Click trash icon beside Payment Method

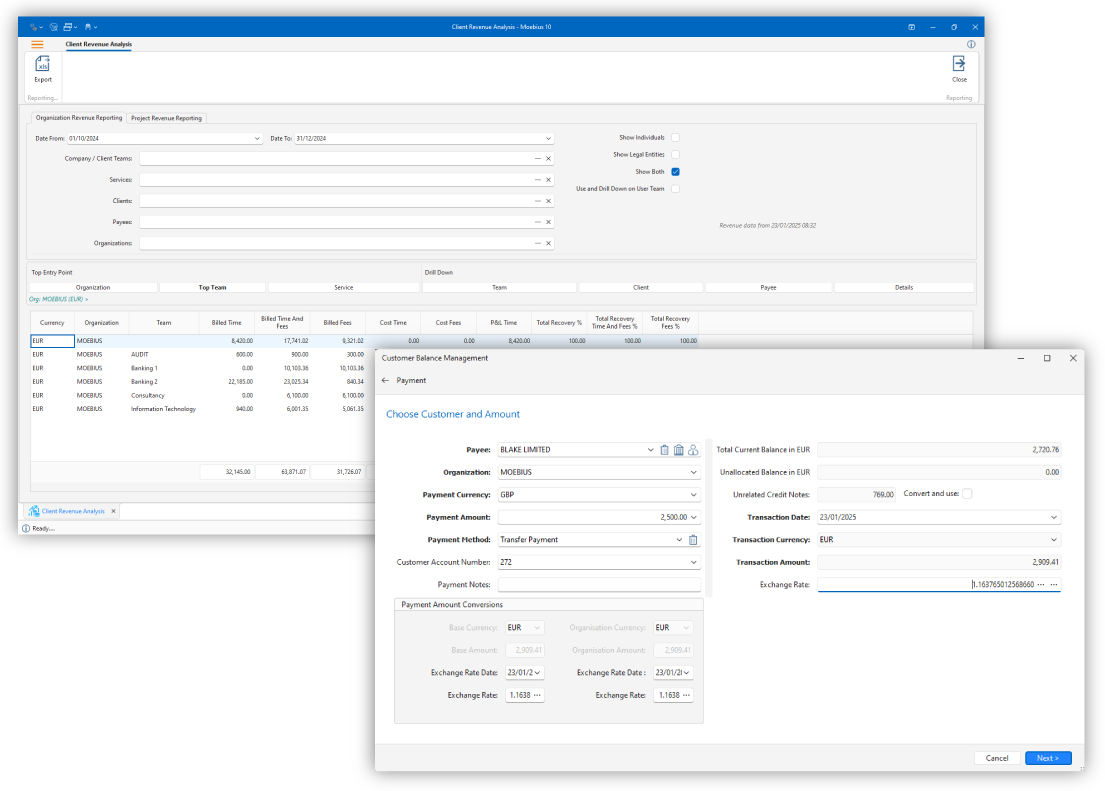point(693,540)
